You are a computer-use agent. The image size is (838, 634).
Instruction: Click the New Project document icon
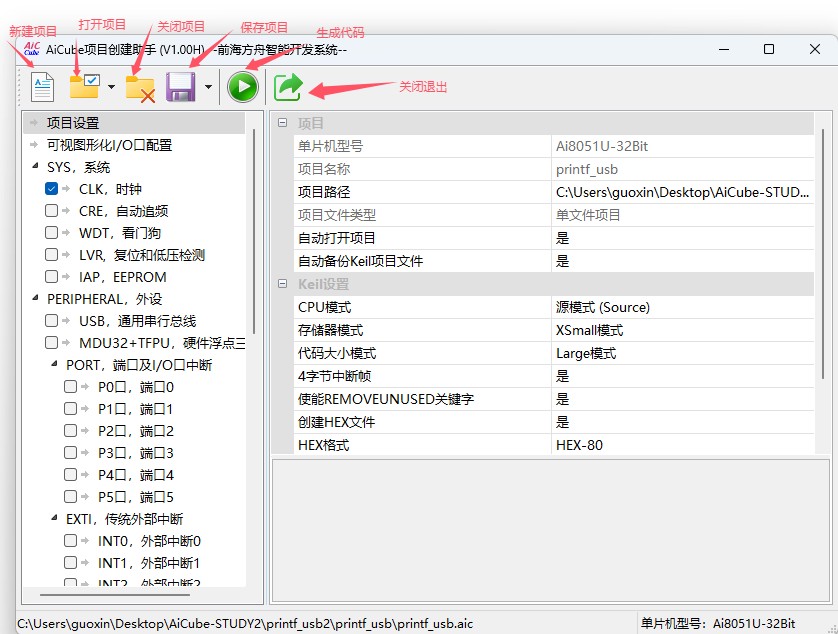click(x=42, y=87)
